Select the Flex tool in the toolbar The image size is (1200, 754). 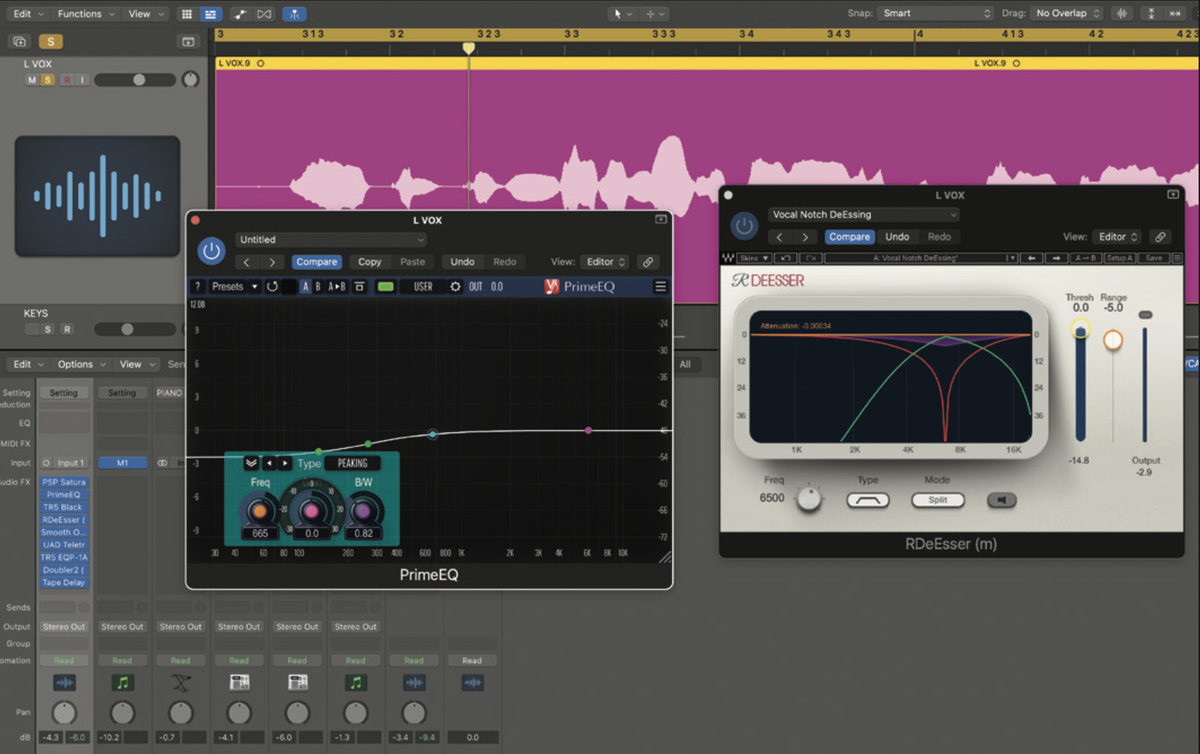point(294,13)
